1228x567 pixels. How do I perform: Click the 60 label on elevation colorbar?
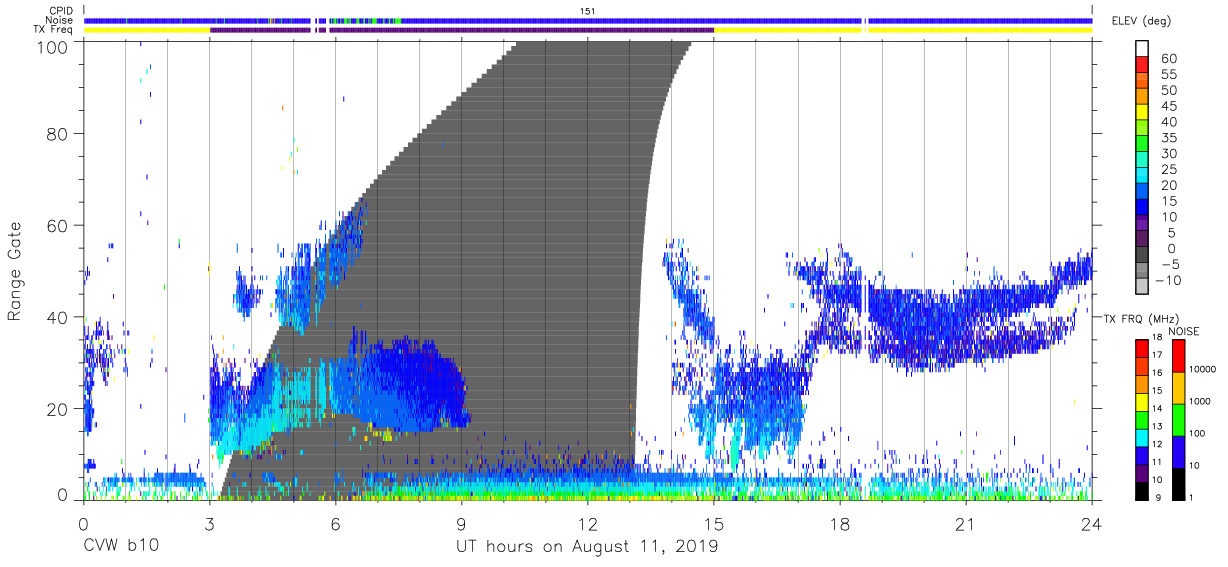point(1168,58)
